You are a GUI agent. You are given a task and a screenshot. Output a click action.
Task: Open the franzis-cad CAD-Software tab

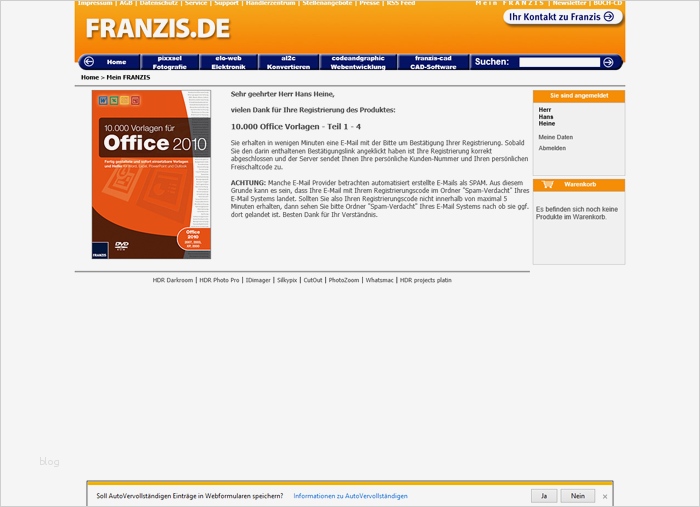433,62
